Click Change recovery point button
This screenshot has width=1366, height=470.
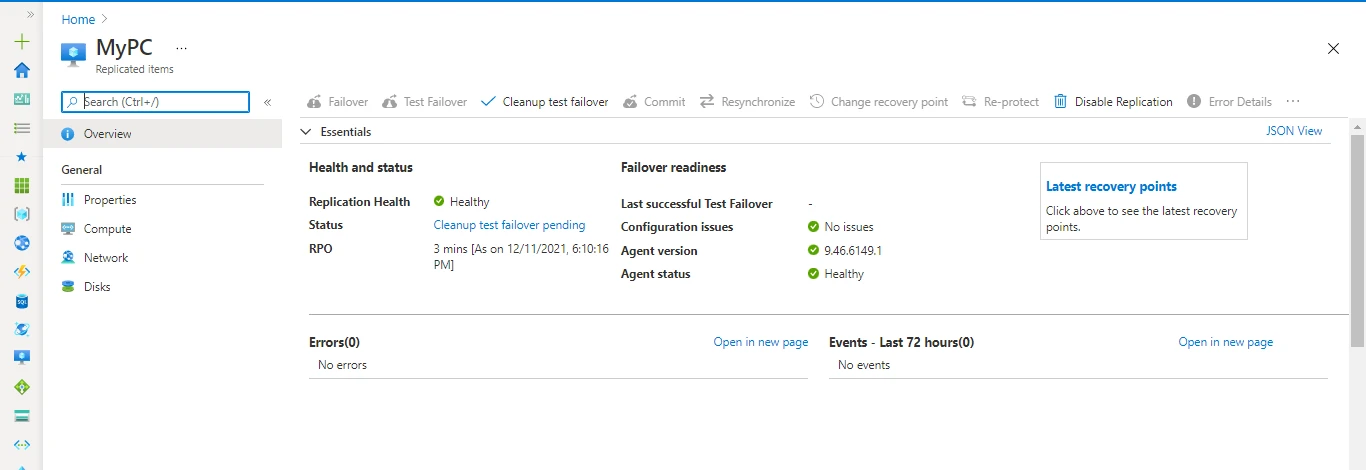pos(878,102)
